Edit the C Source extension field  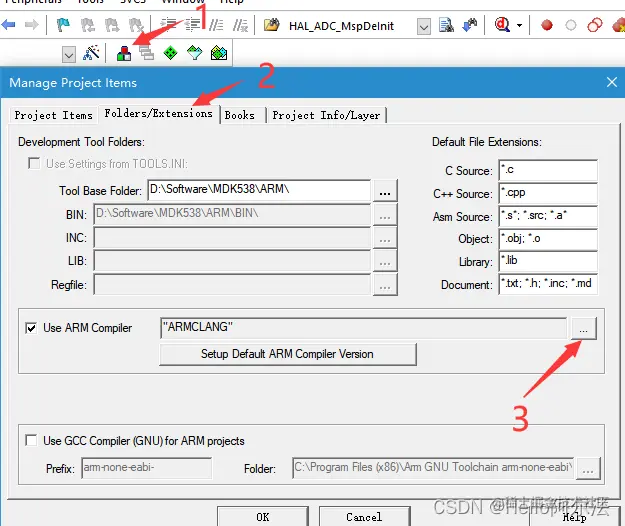point(548,170)
